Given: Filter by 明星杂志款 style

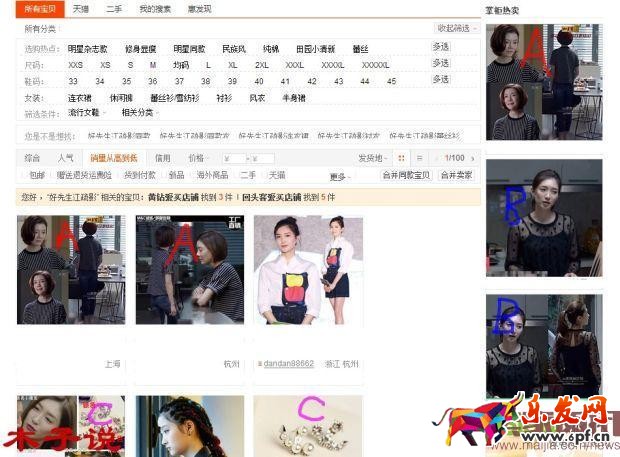Looking at the screenshot, I should coord(87,49).
